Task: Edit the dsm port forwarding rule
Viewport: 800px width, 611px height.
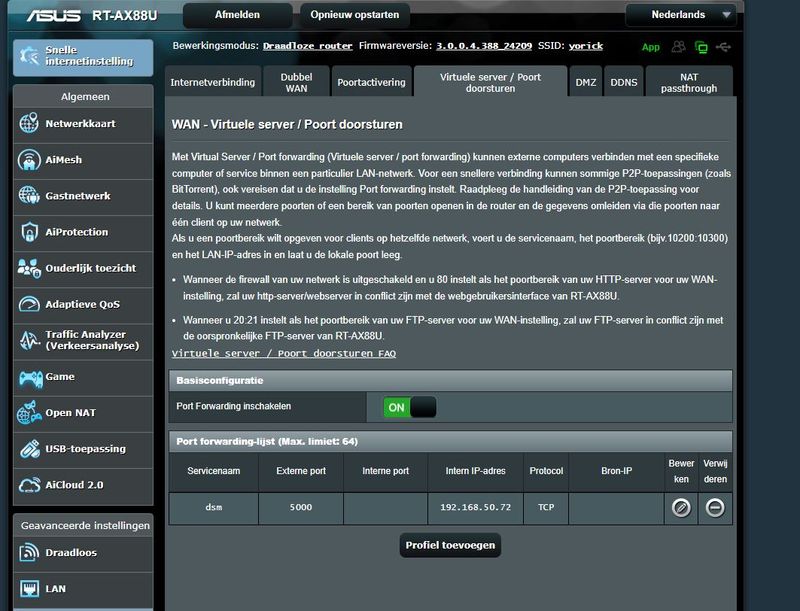Action: [x=681, y=508]
